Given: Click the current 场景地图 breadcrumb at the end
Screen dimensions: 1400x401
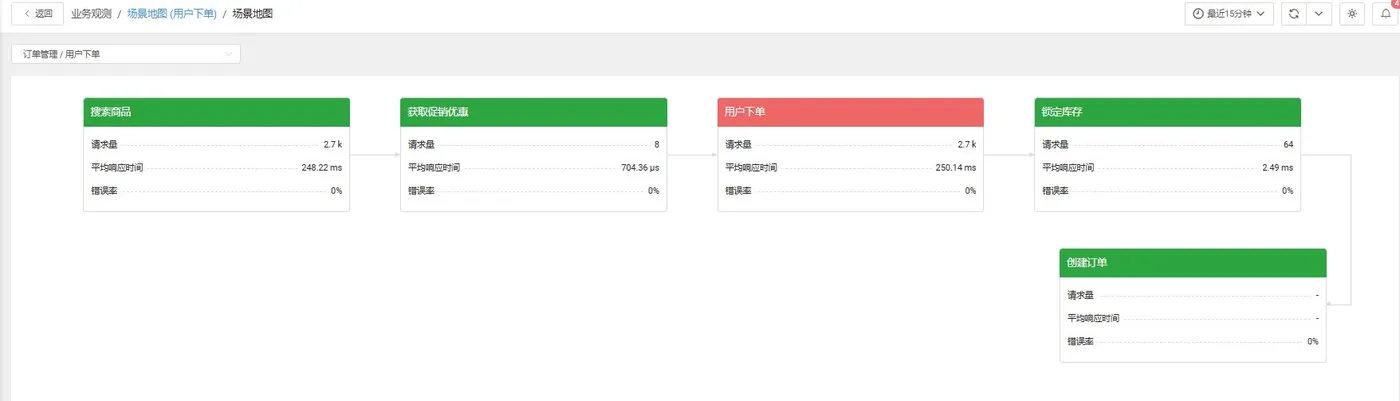Looking at the screenshot, I should point(253,14).
